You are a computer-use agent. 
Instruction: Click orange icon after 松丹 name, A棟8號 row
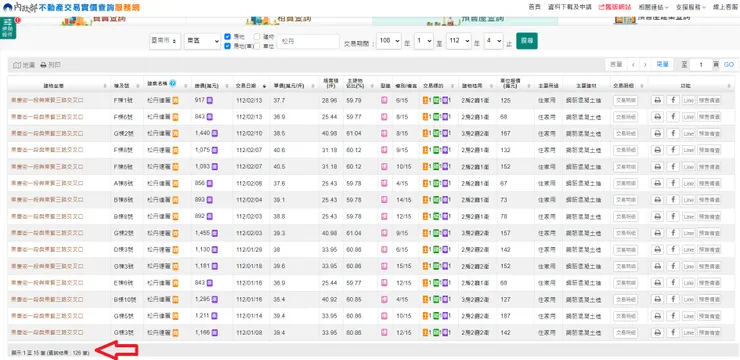click(x=176, y=183)
